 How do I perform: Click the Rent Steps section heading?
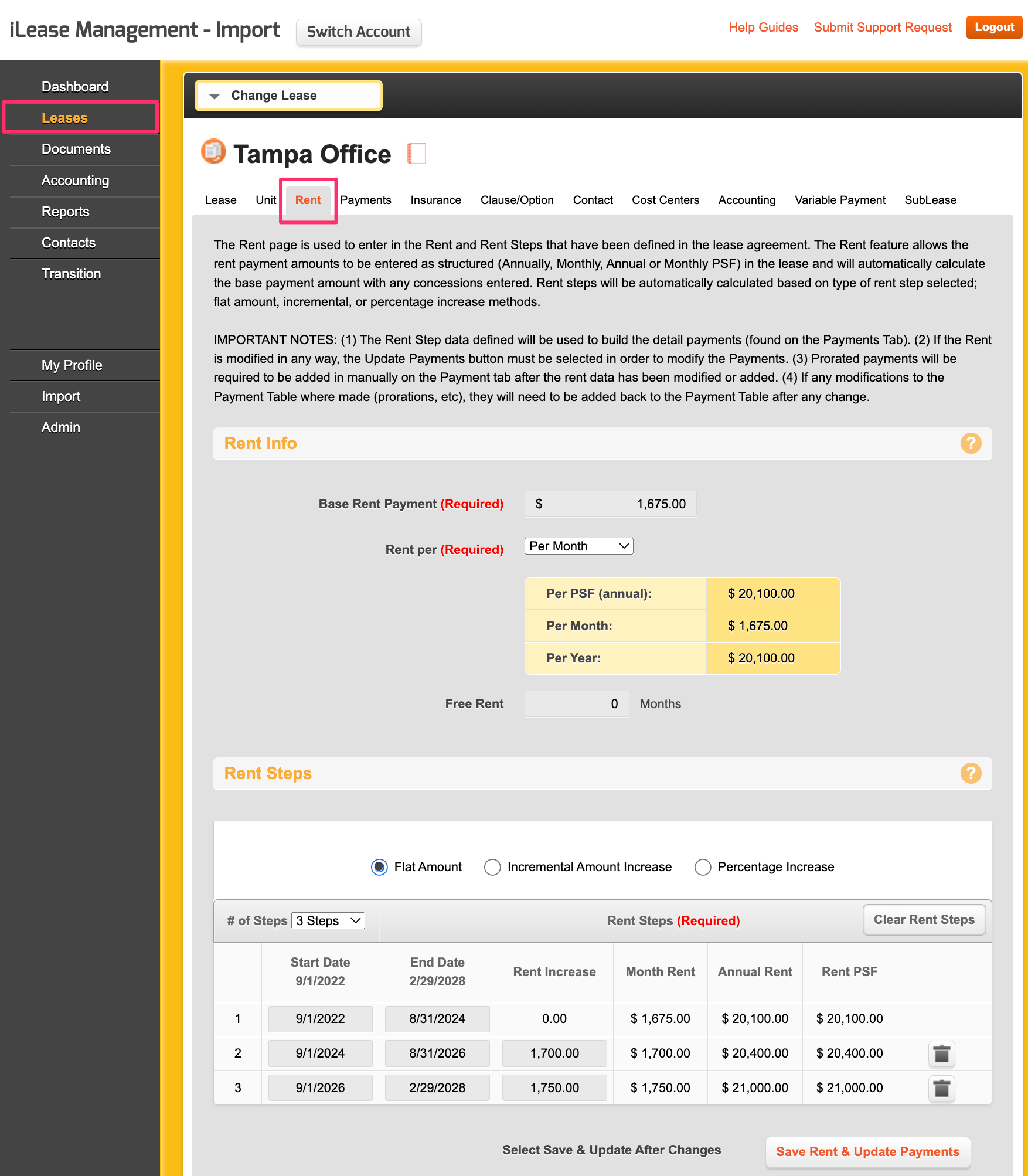(268, 773)
